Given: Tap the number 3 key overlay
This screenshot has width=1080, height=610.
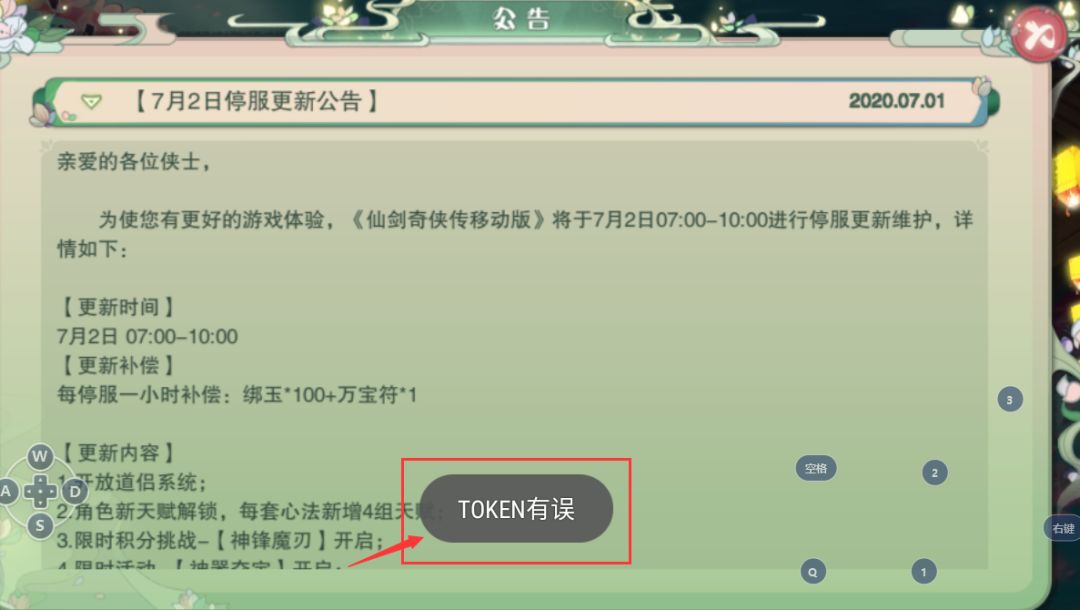Looking at the screenshot, I should 1010,399.
